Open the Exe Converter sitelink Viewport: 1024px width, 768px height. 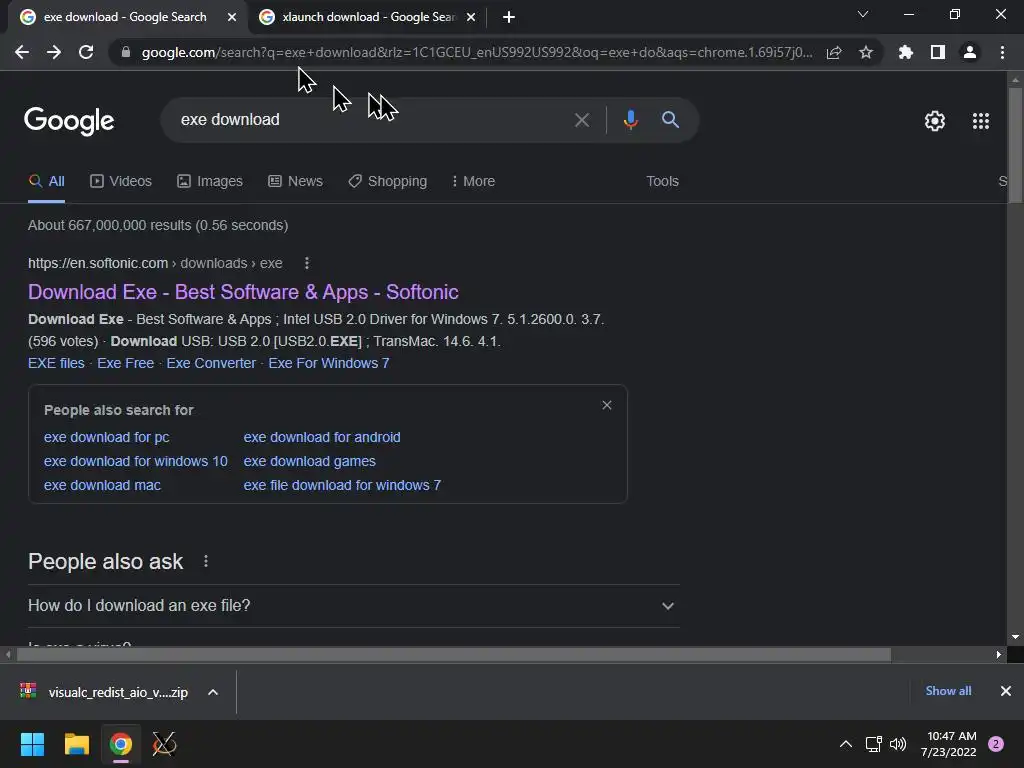(x=211, y=363)
